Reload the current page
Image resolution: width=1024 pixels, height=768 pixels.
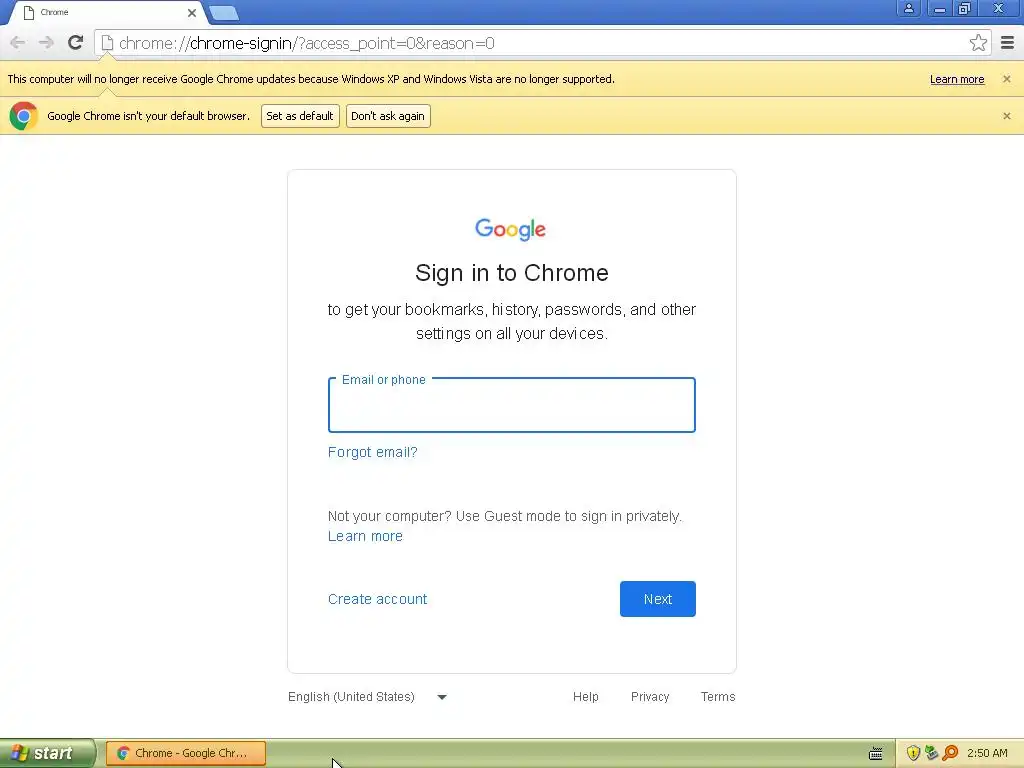(76, 43)
